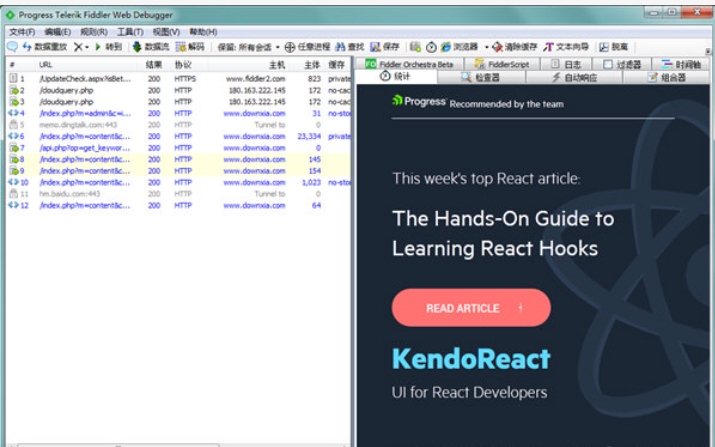The width and height of the screenshot is (715, 447).
Task: Select the 组合器 (Composer) tab
Action: coord(667,77)
